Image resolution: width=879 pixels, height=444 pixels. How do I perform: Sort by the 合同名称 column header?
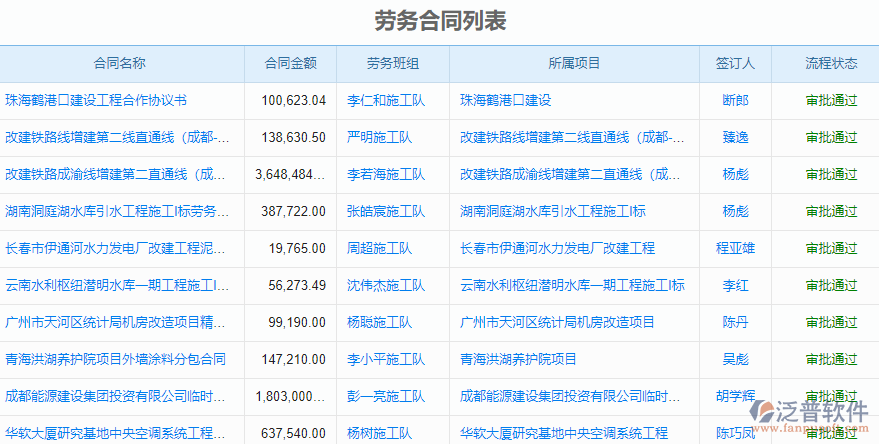coord(119,63)
